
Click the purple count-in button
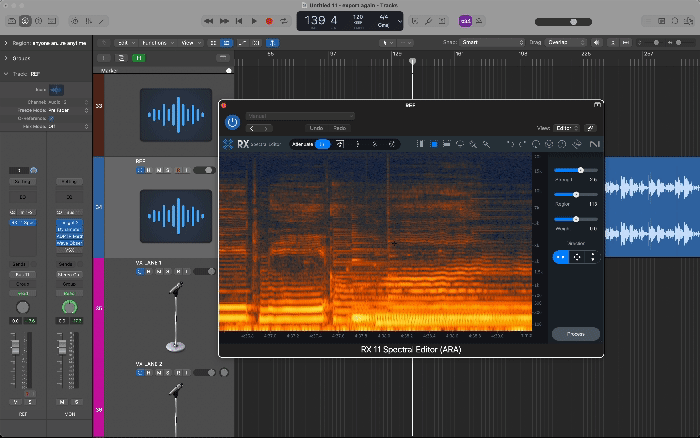click(x=465, y=21)
